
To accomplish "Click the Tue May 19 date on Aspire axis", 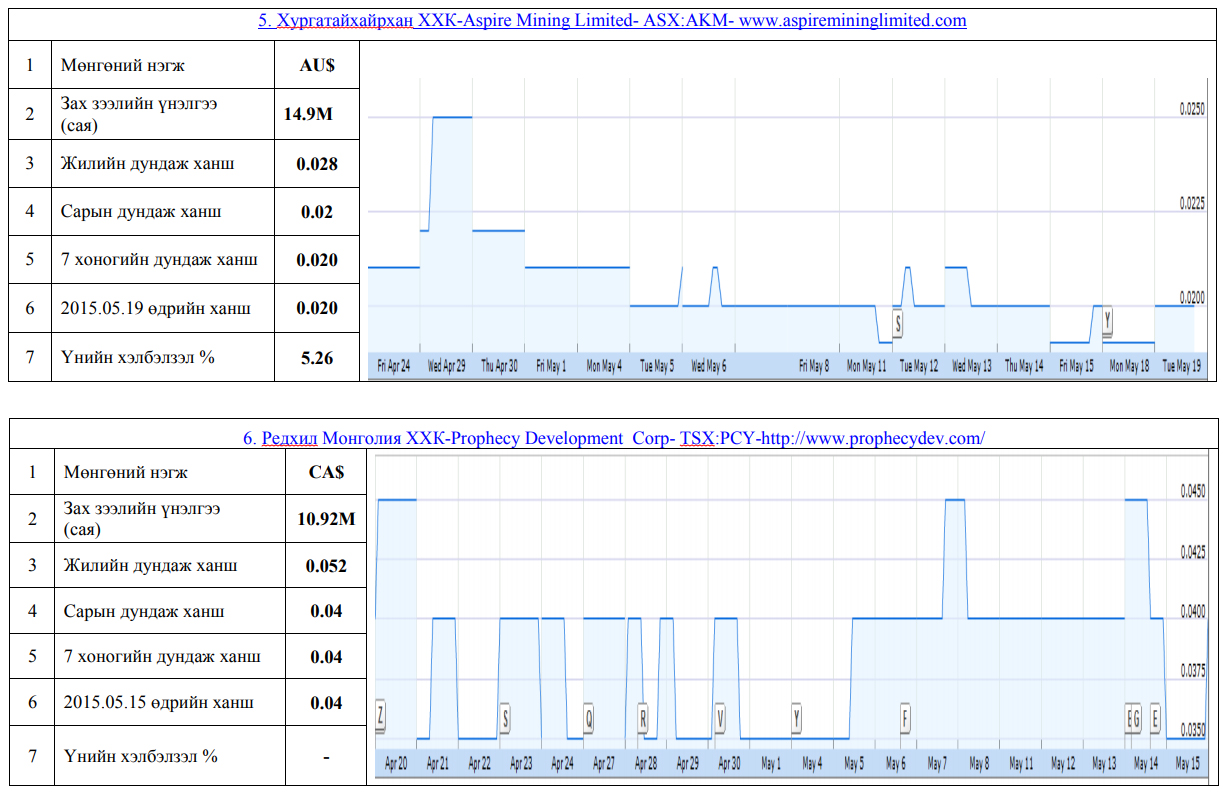I will click(1181, 367).
